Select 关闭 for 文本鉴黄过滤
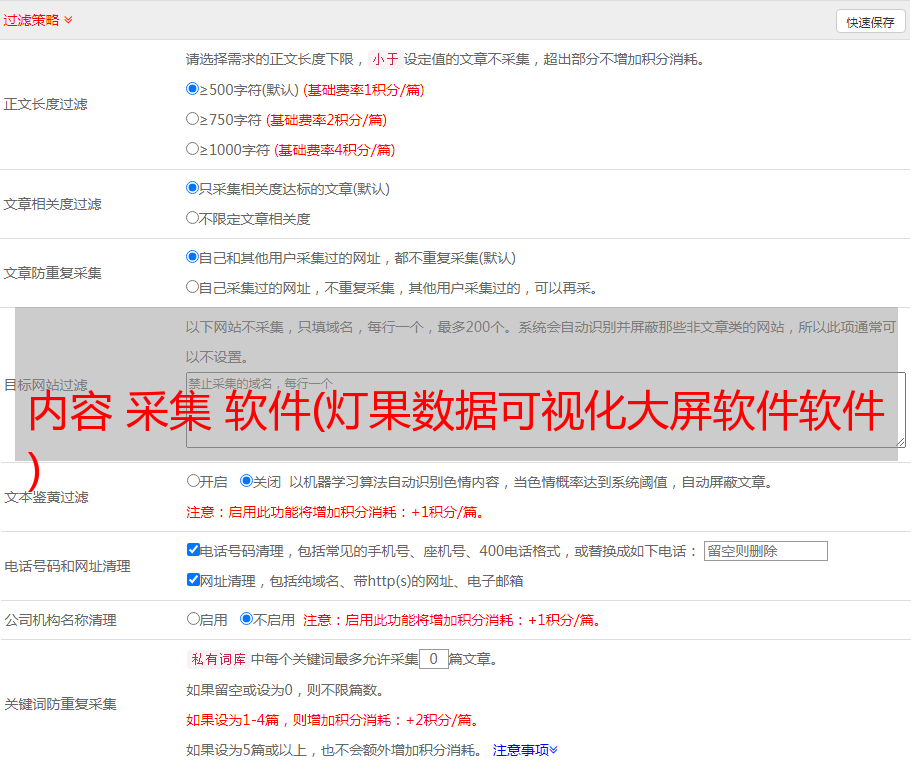 tap(246, 481)
